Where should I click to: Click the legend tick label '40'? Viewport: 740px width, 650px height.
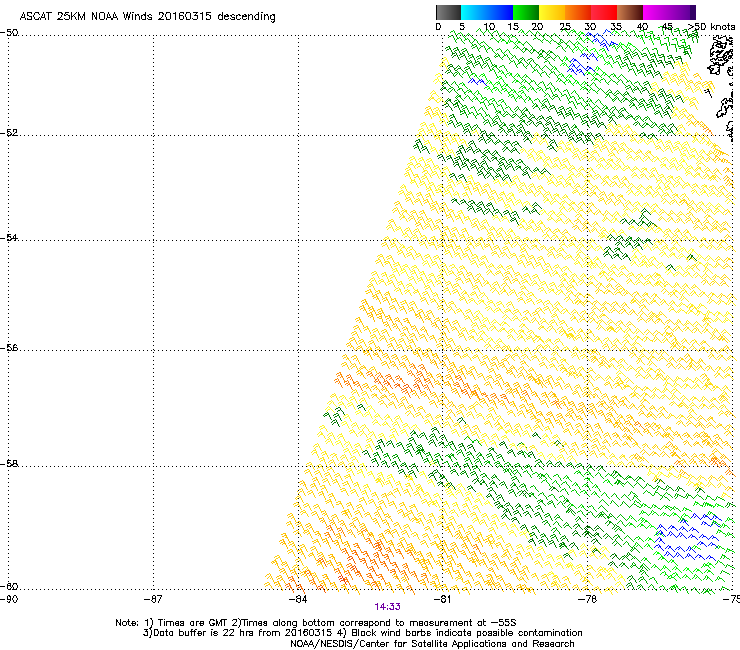coord(642,27)
